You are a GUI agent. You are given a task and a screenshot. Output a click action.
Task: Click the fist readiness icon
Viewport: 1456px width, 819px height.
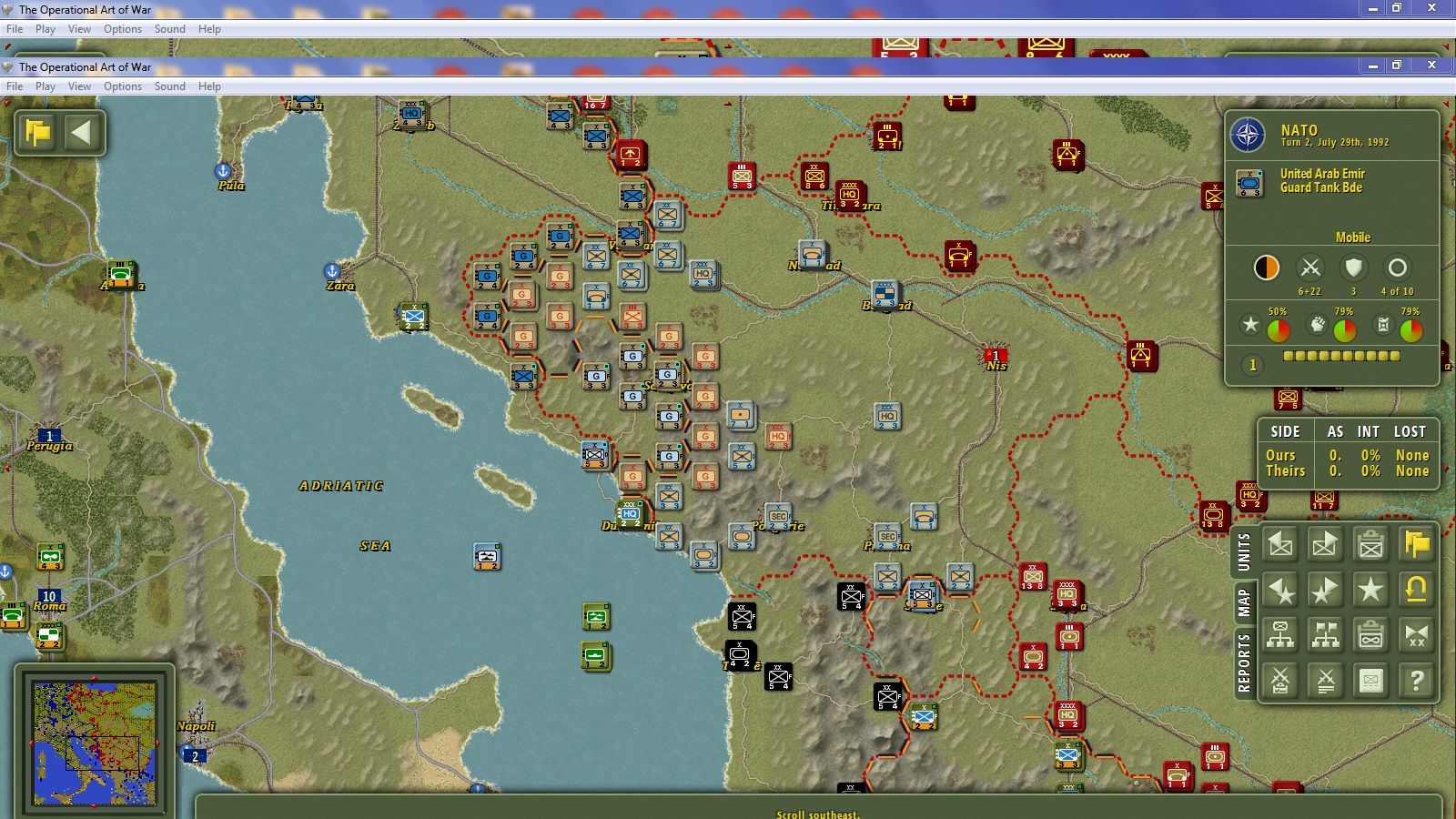[x=1317, y=324]
